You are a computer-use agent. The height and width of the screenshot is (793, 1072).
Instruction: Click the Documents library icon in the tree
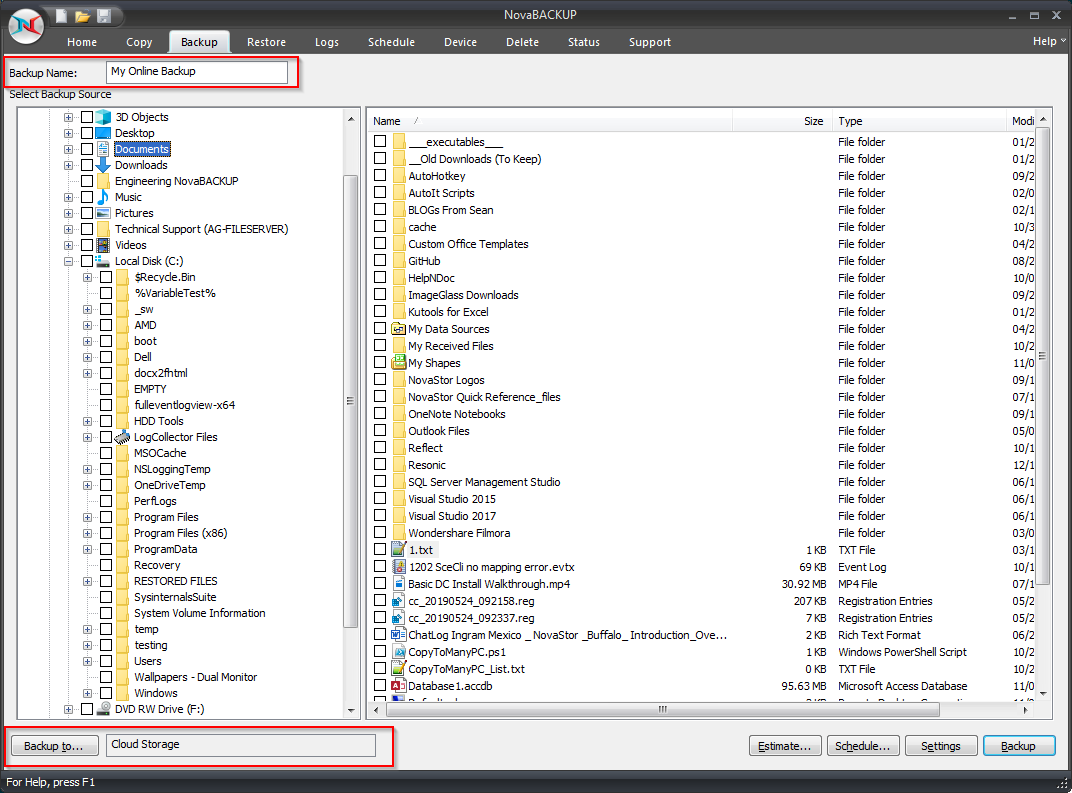point(103,149)
